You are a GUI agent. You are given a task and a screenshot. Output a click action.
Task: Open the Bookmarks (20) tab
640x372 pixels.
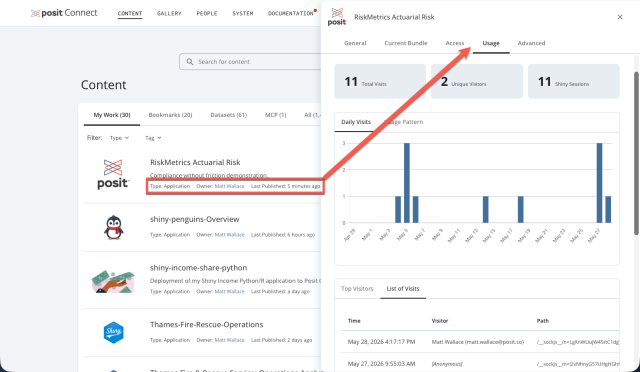pos(170,115)
